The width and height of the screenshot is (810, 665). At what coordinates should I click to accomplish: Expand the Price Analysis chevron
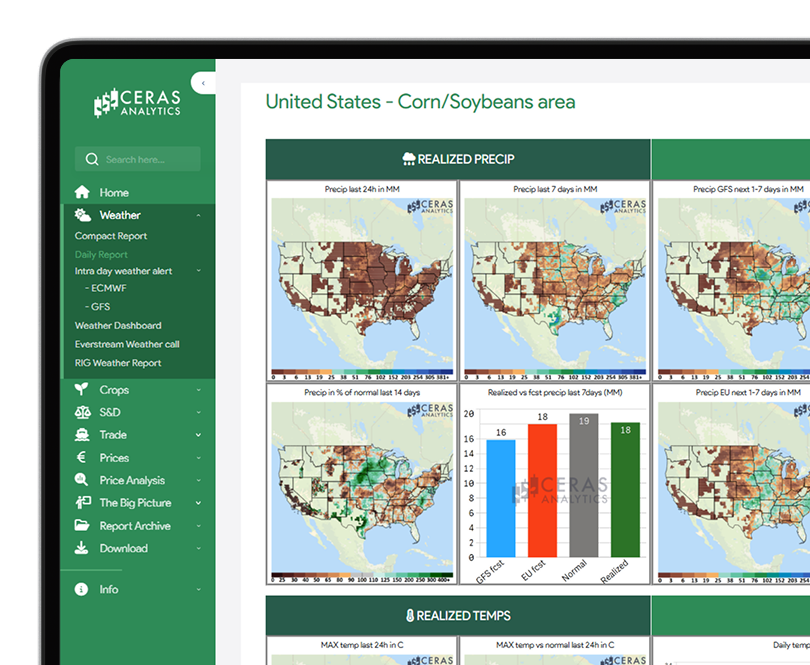tap(198, 480)
